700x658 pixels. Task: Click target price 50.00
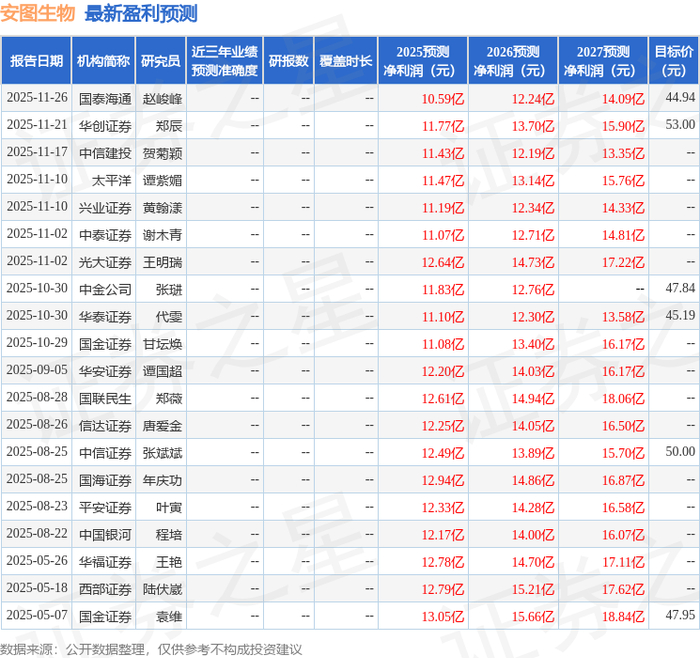click(680, 451)
